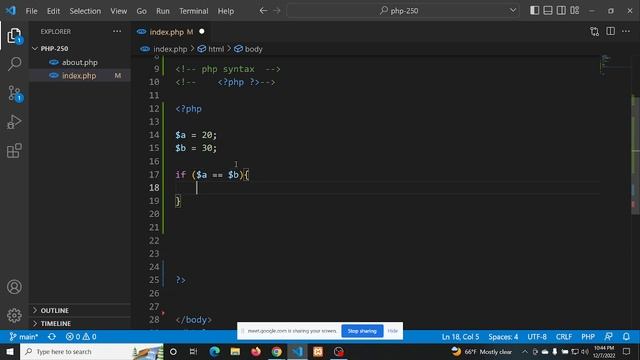The image size is (640, 360).
Task: Click Windows Start button
Action: pos(9,351)
